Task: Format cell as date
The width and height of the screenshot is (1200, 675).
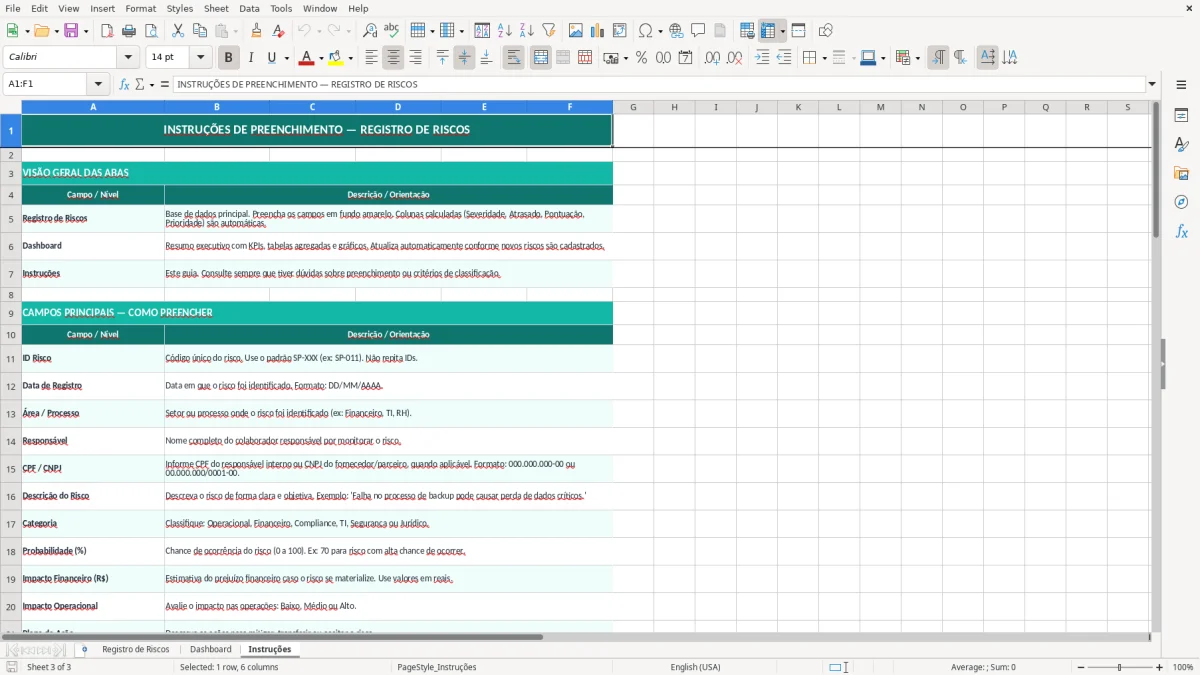Action: click(685, 58)
